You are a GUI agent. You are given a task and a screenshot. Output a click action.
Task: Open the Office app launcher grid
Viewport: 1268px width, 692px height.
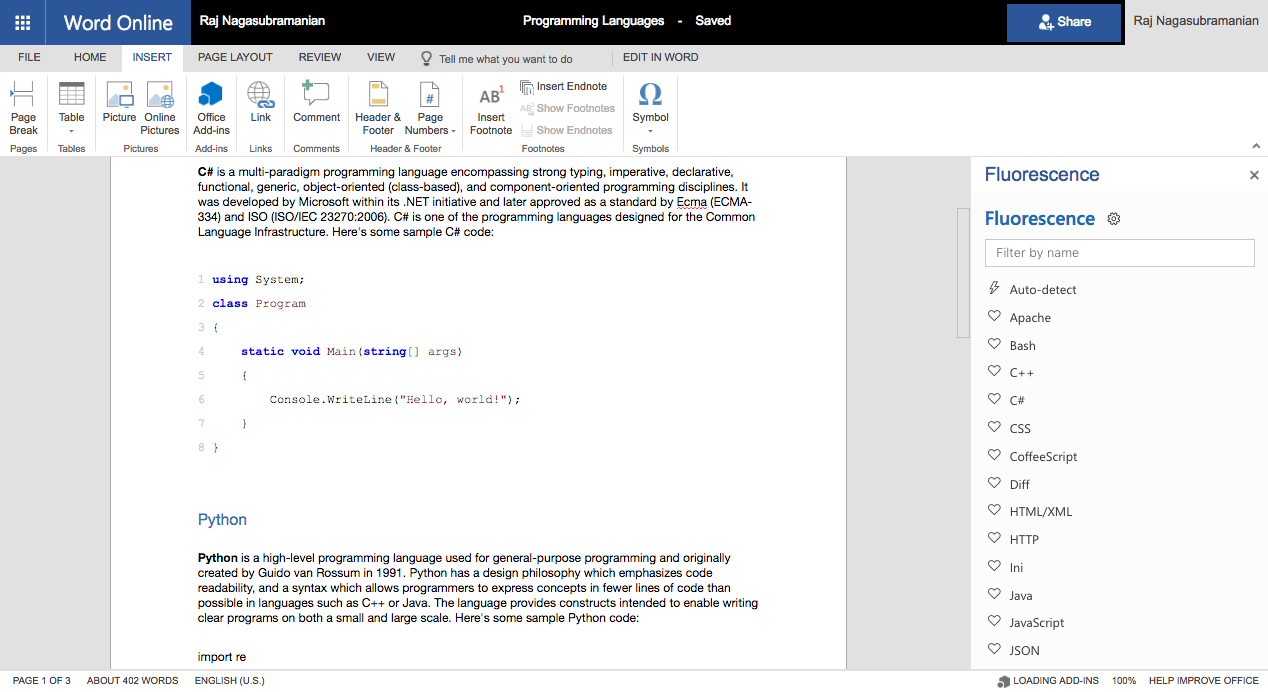click(23, 22)
